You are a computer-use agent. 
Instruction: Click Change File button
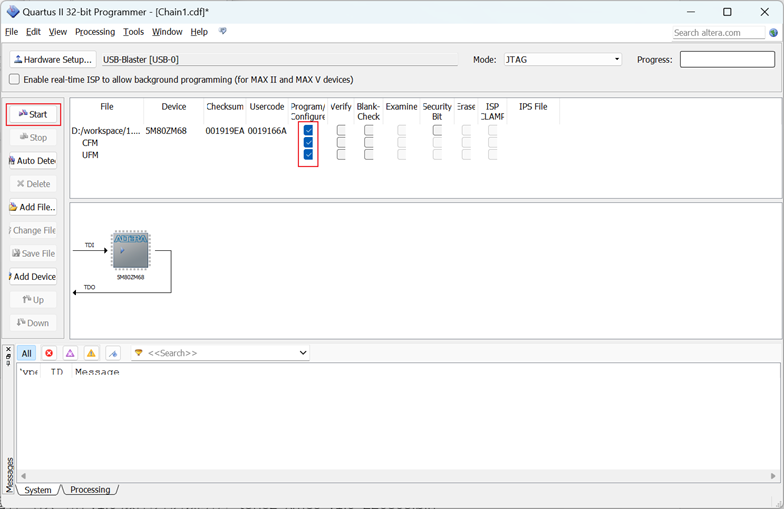(32, 230)
